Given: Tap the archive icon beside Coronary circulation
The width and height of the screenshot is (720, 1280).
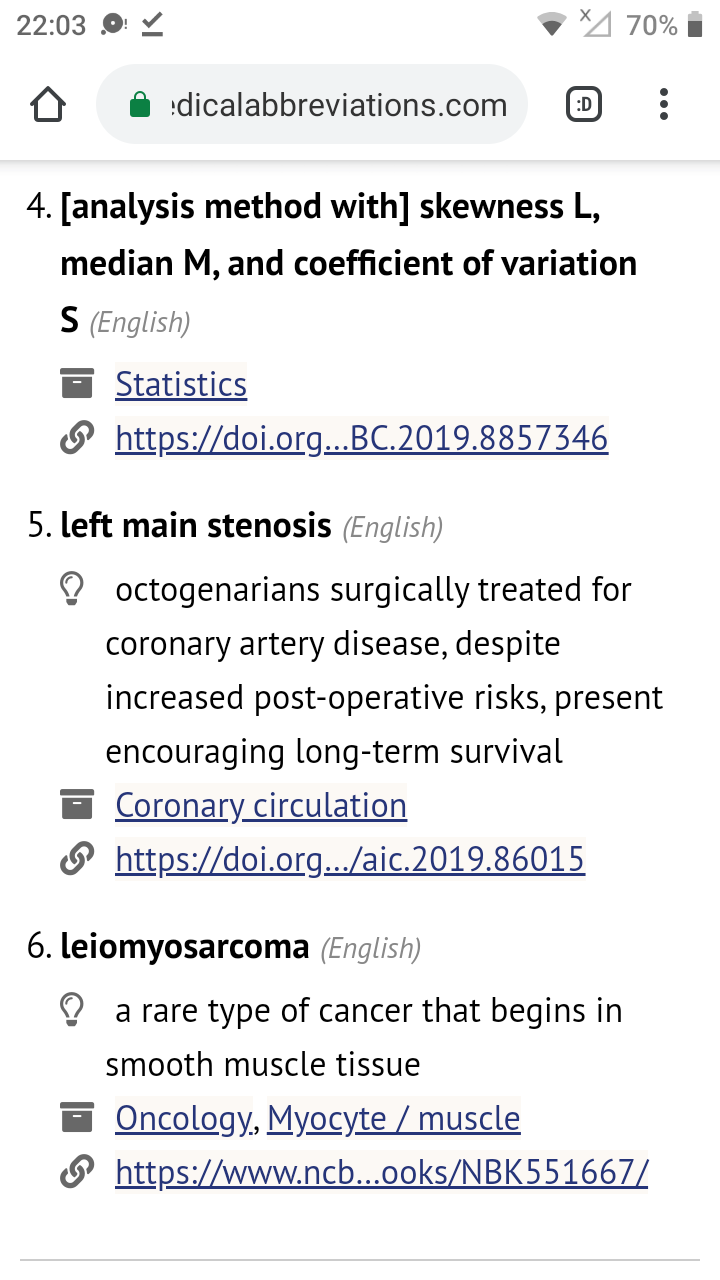Looking at the screenshot, I should [76, 804].
